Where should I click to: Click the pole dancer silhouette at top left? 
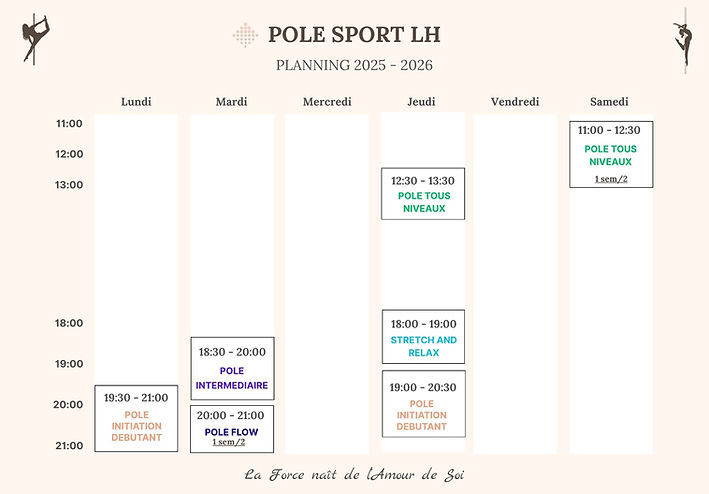pos(36,39)
